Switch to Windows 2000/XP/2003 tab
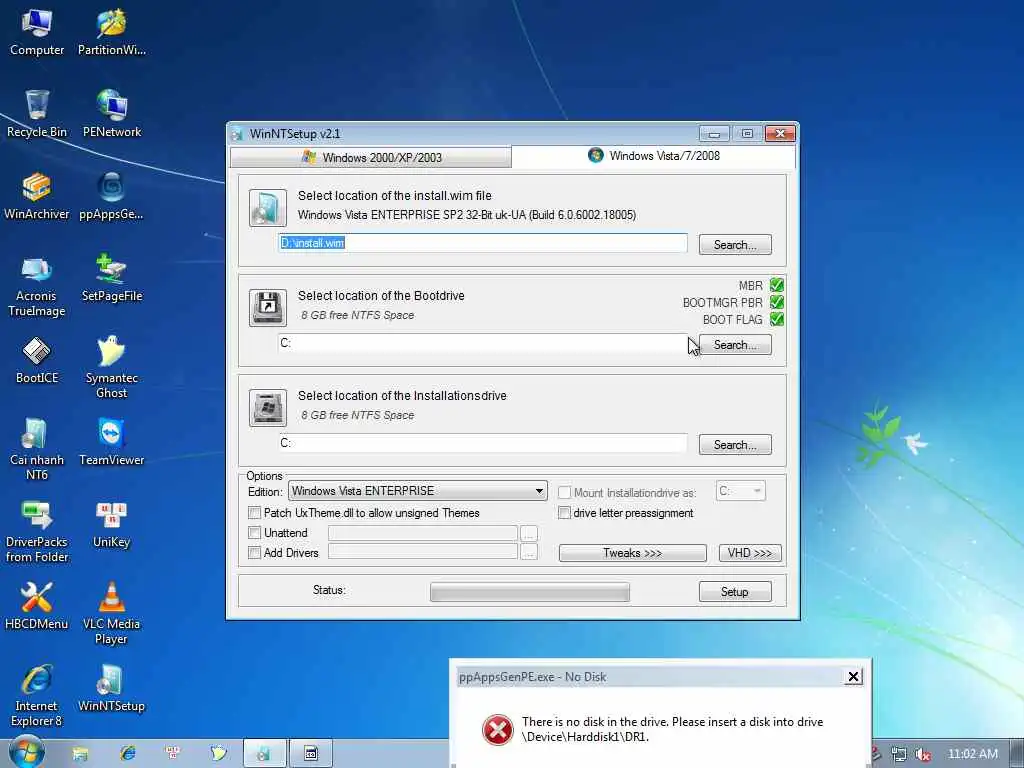 [x=371, y=157]
